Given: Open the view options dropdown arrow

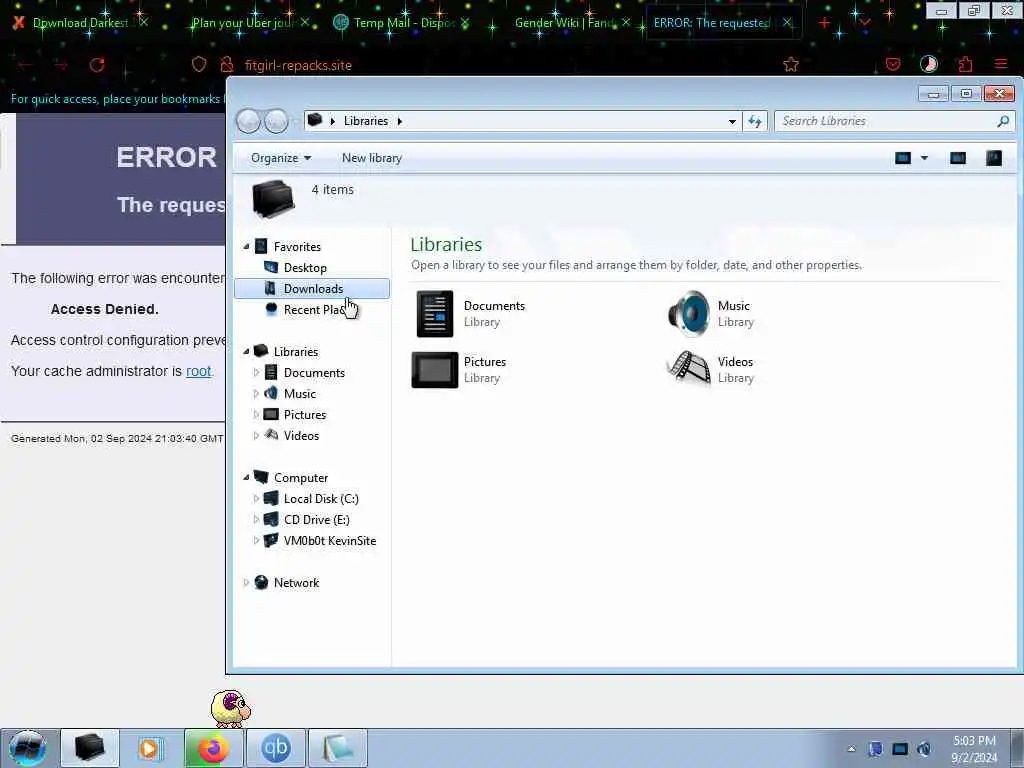Looking at the screenshot, I should click(x=924, y=158).
